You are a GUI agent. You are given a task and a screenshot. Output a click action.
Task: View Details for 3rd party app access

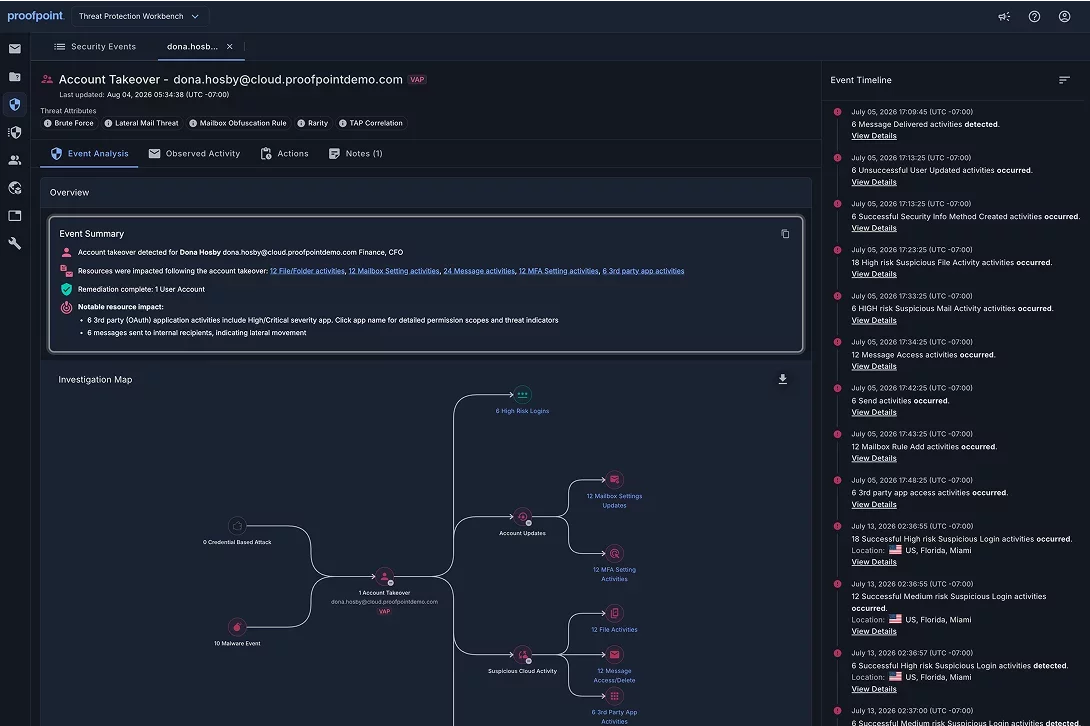pos(874,505)
